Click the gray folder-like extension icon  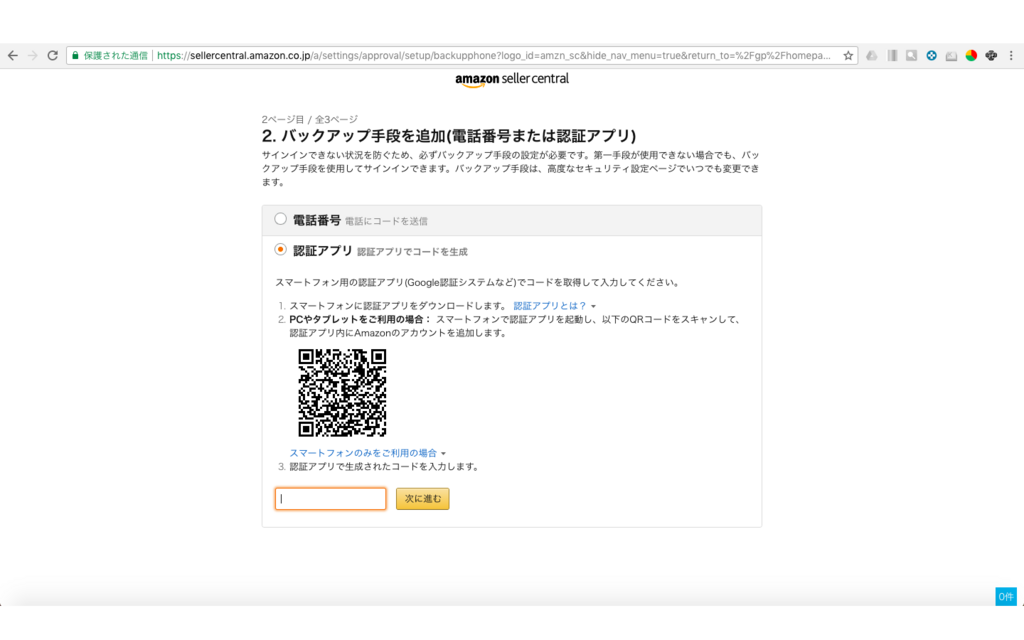point(952,56)
